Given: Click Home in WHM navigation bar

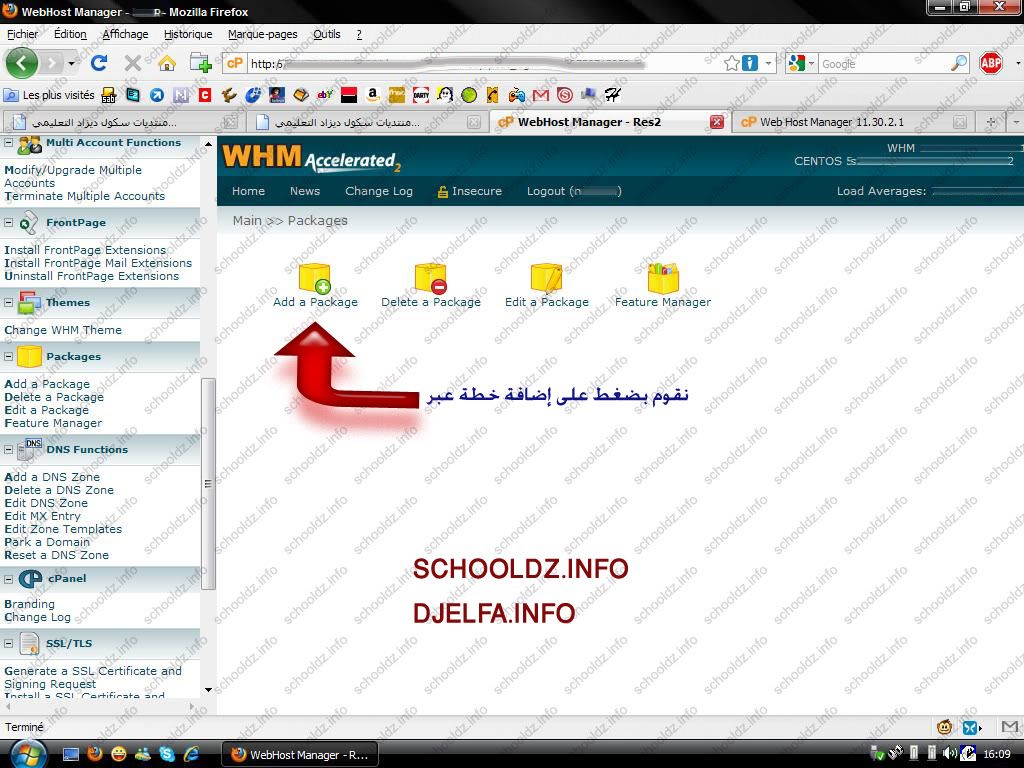Looking at the screenshot, I should [x=248, y=191].
